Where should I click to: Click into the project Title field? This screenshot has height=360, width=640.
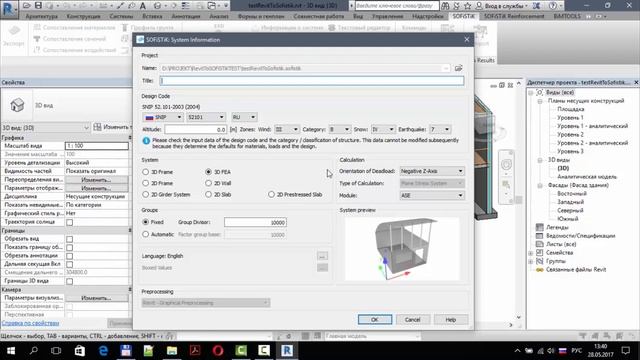[312, 81]
